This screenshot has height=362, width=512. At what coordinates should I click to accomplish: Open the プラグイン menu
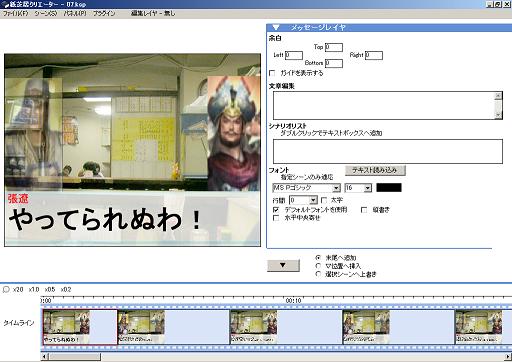click(104, 13)
